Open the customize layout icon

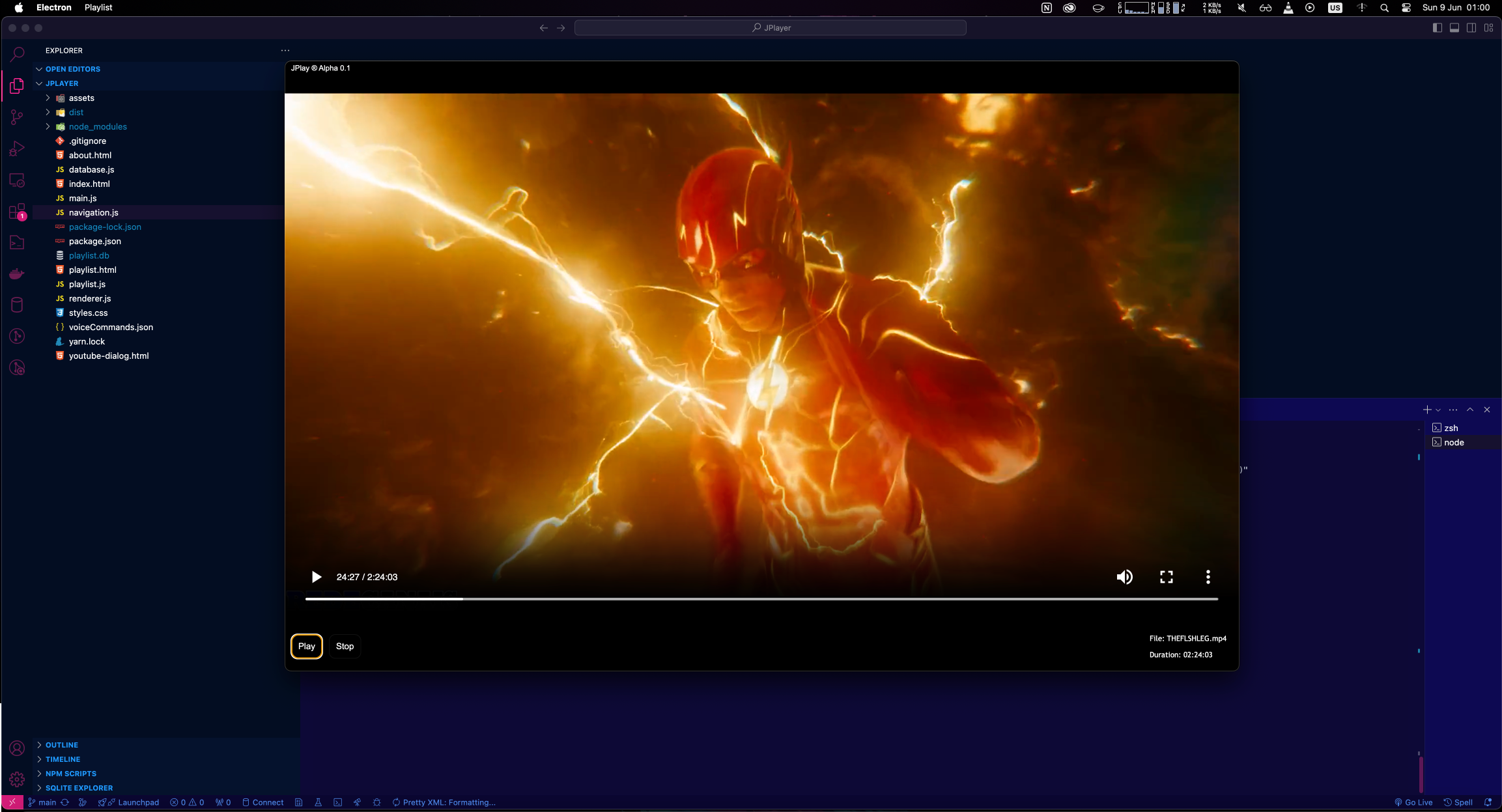click(1488, 27)
